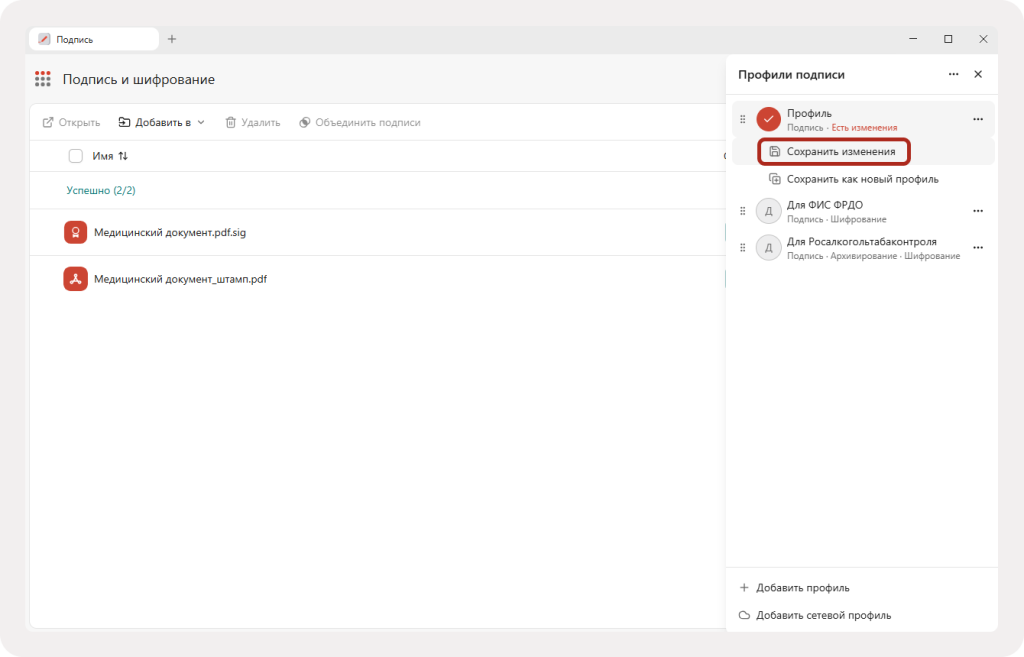Click the drag handle of Профиль
The width and height of the screenshot is (1024, 657).
(x=743, y=120)
